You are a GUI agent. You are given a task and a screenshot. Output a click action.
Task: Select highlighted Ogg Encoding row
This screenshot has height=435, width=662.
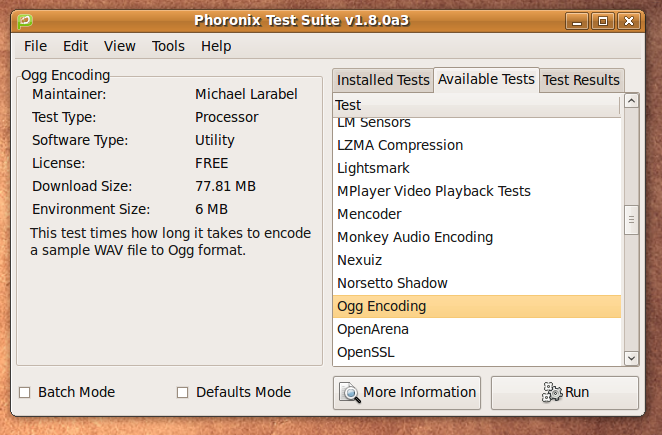[x=477, y=306]
